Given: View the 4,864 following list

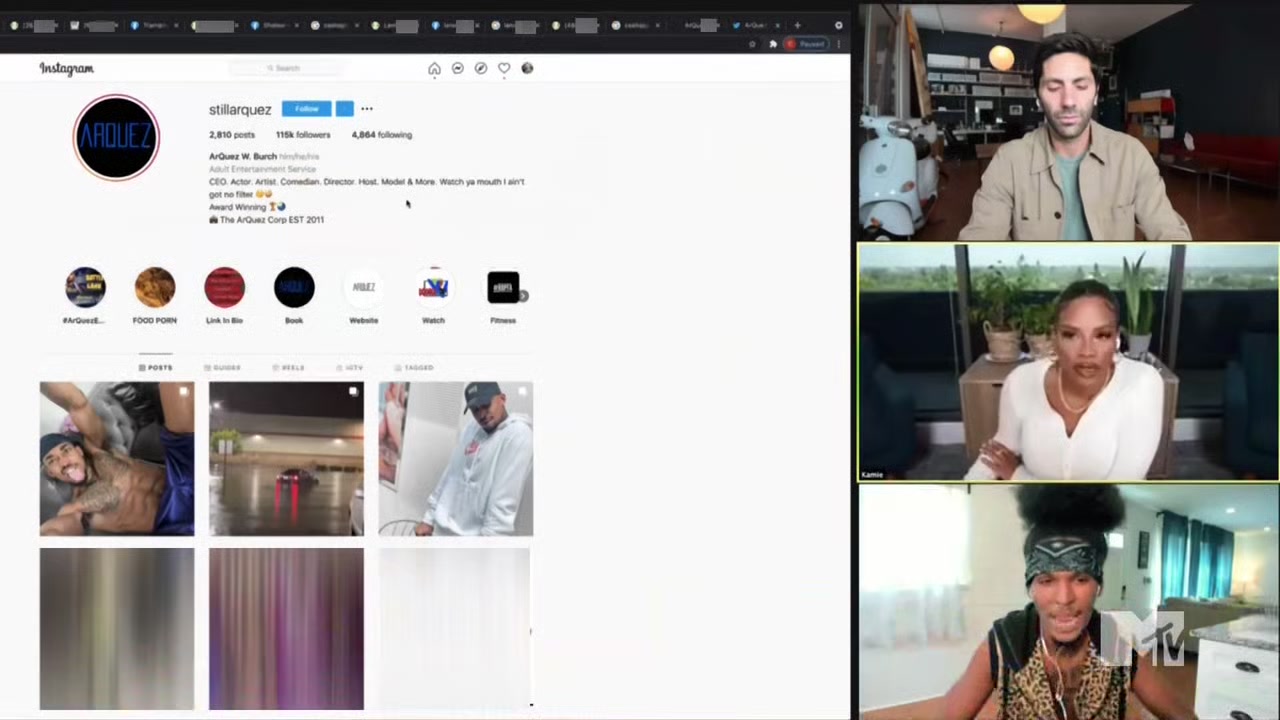Looking at the screenshot, I should 381,135.
